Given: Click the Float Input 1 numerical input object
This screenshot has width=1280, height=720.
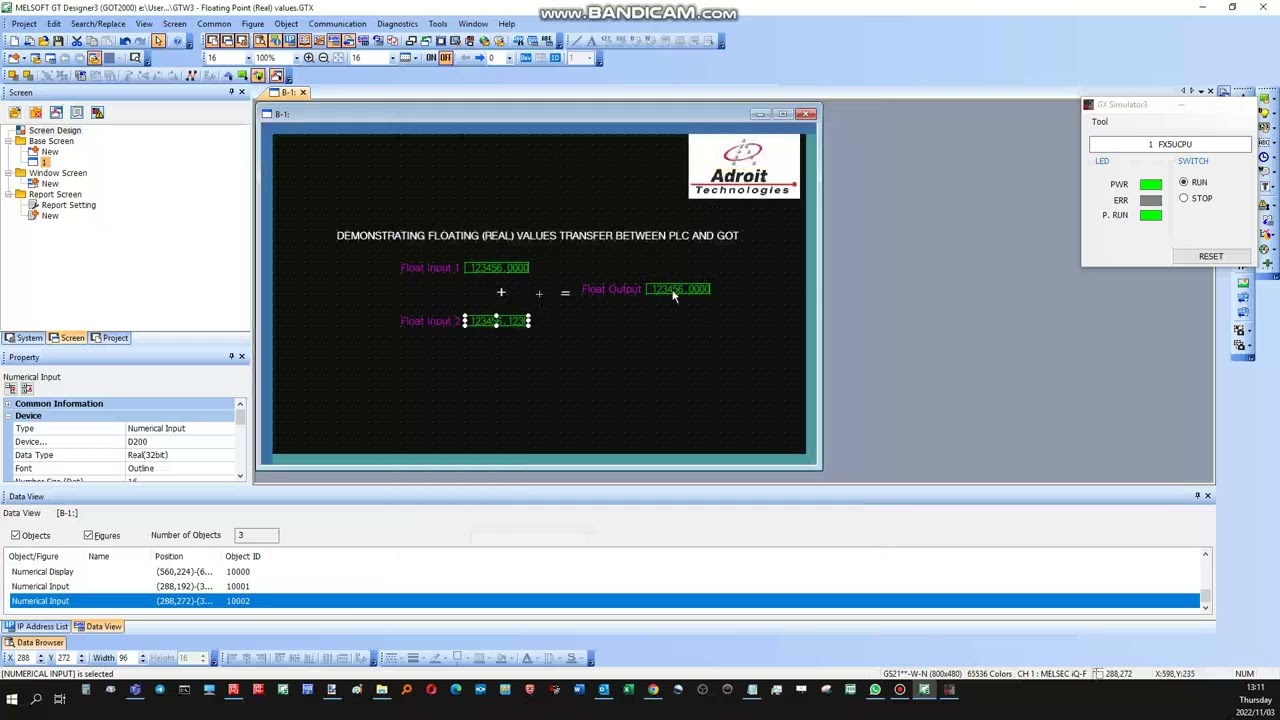Looking at the screenshot, I should point(497,268).
